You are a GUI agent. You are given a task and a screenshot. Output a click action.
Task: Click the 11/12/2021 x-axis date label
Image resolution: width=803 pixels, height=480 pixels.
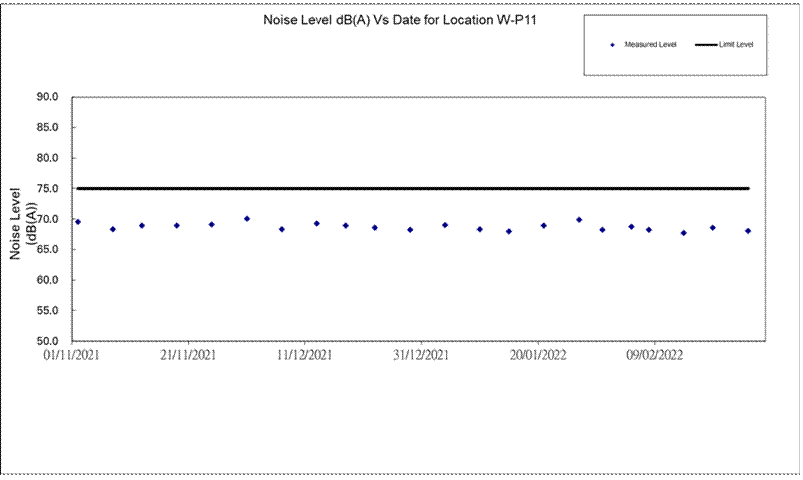[x=305, y=355]
